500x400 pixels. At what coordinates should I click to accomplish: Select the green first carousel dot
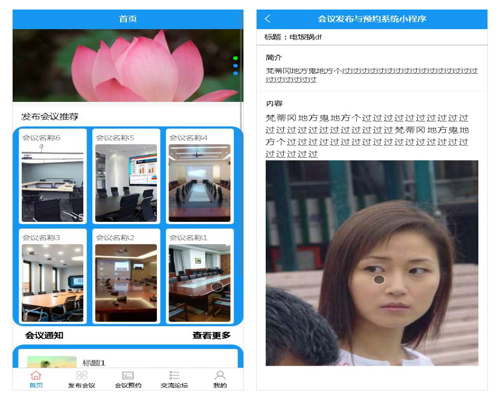[235, 58]
